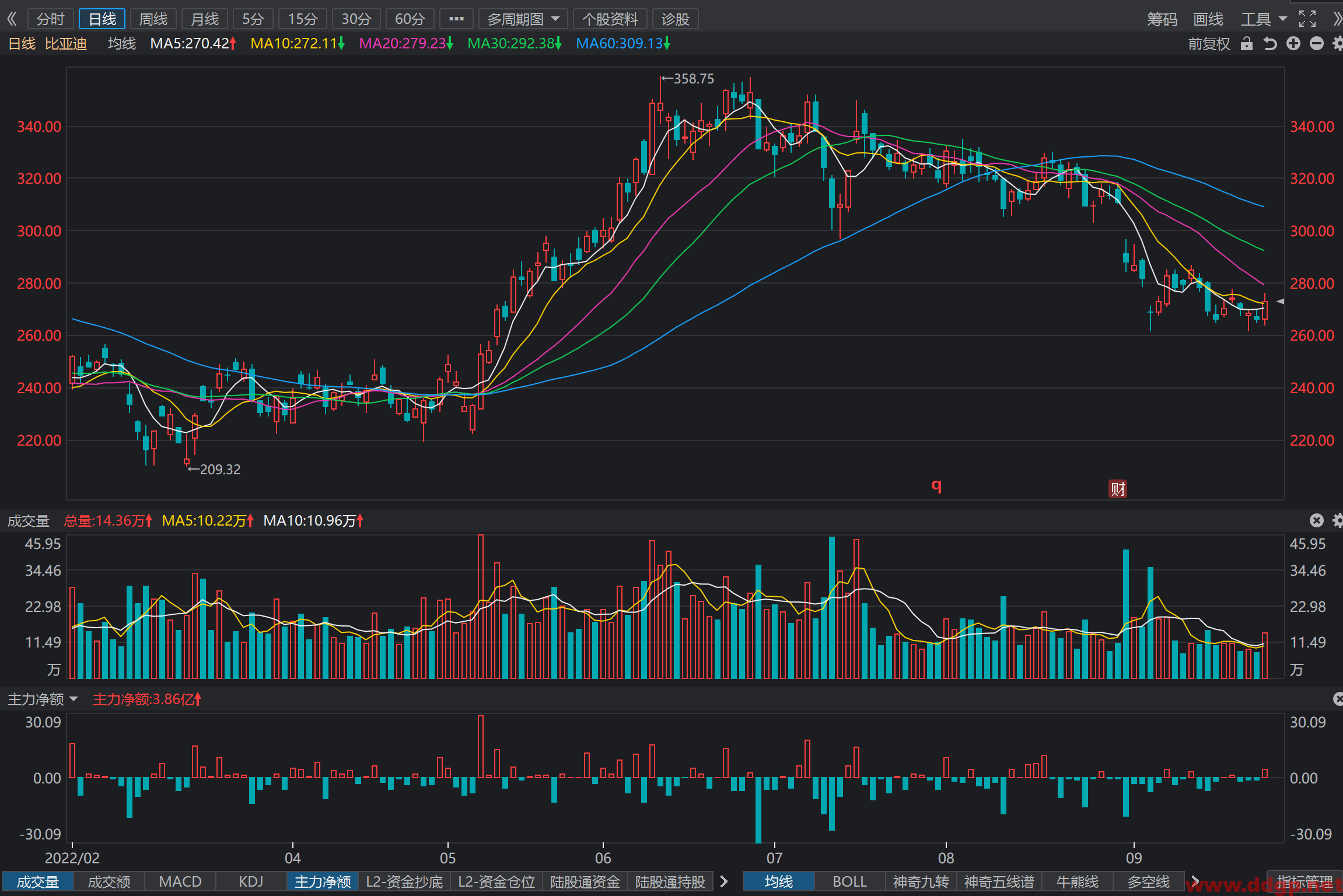1343x896 pixels.
Task: Click the red 财 marker on the chart
Action: (1117, 489)
